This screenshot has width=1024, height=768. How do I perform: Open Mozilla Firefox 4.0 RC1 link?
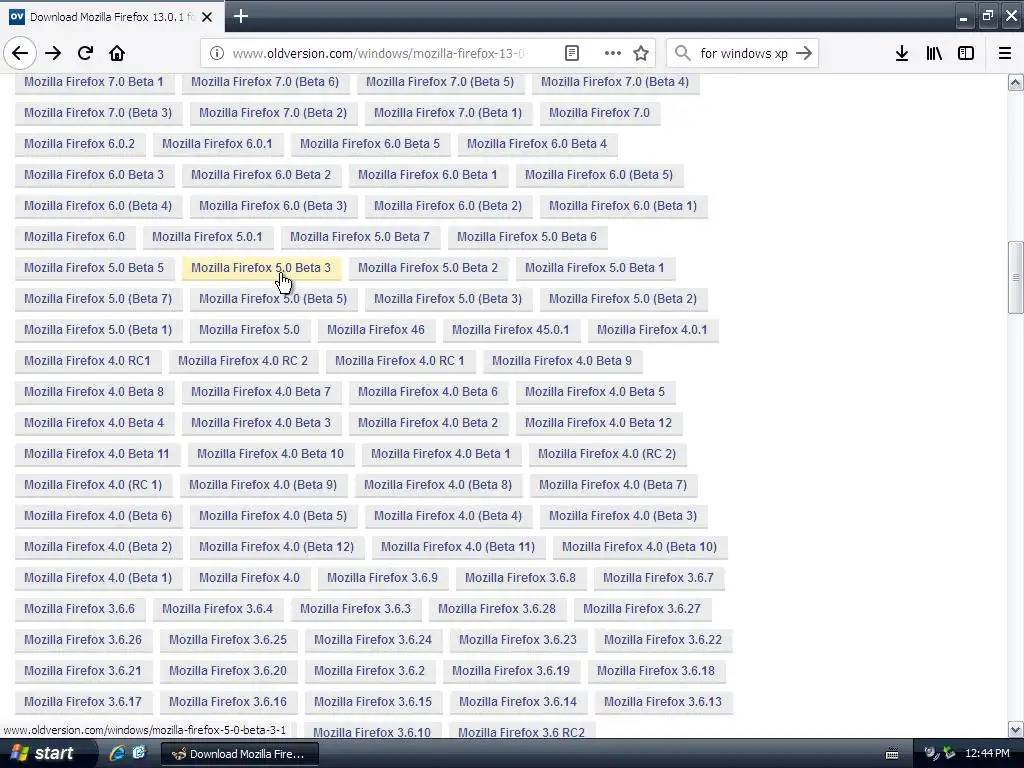87,360
